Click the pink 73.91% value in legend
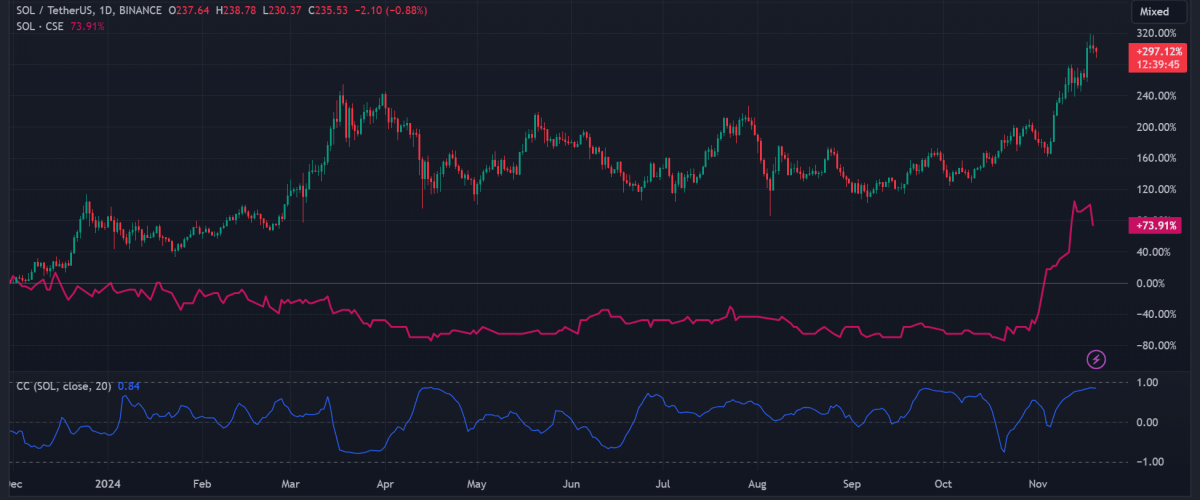1200x500 pixels. [85, 25]
